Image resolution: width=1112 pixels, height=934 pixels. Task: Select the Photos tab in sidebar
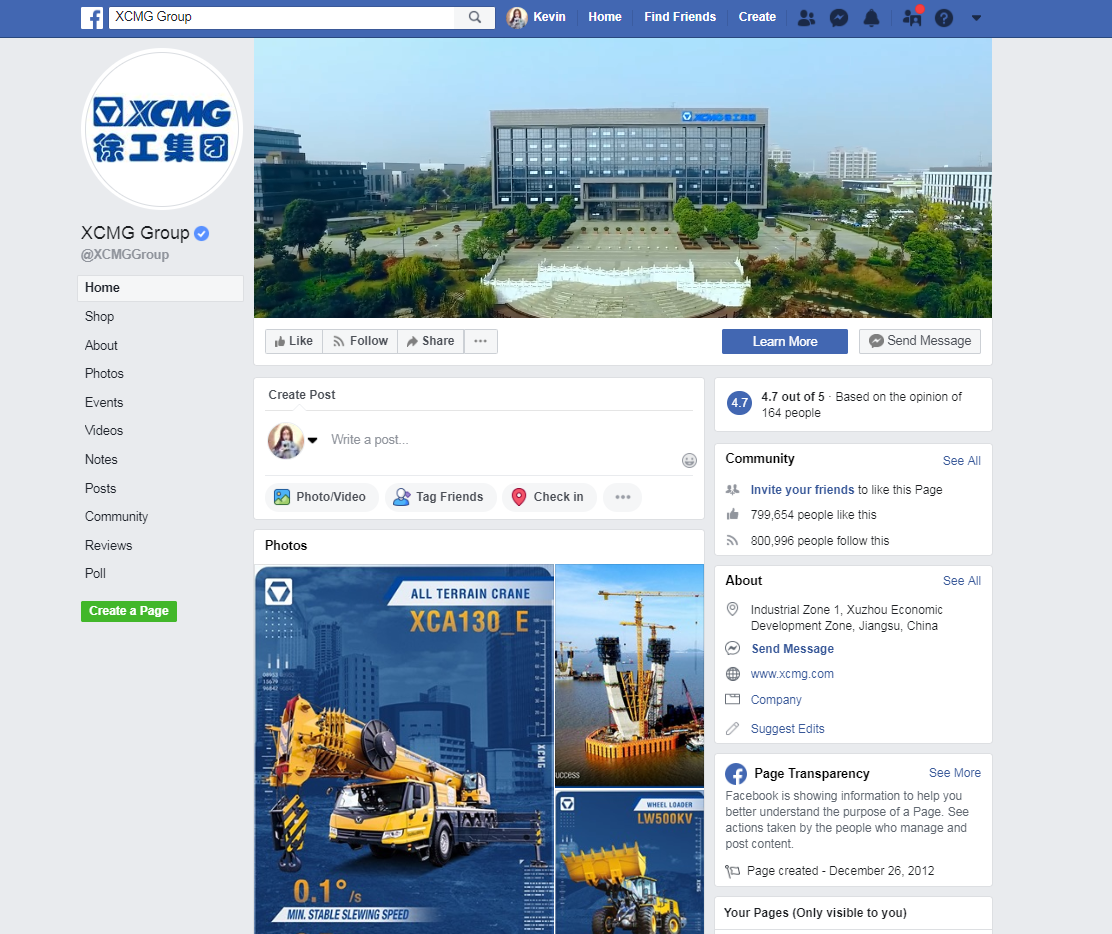(104, 373)
